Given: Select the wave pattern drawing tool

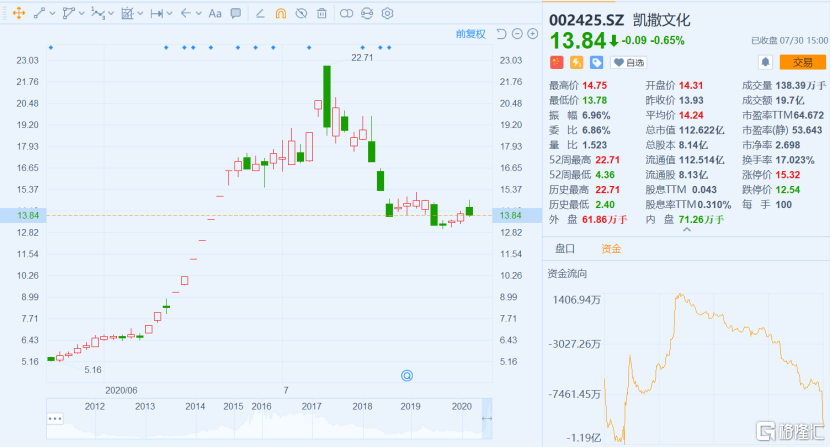Looking at the screenshot, I should click(98, 13).
